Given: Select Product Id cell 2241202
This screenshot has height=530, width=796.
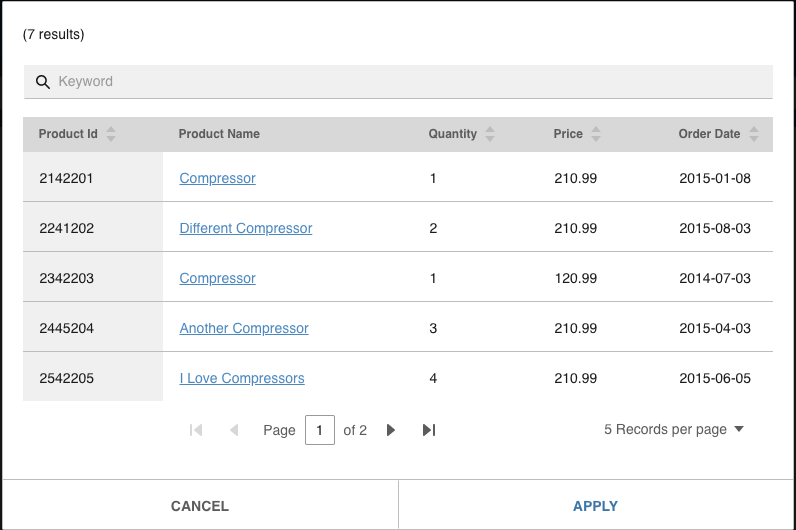Looking at the screenshot, I should point(93,228).
